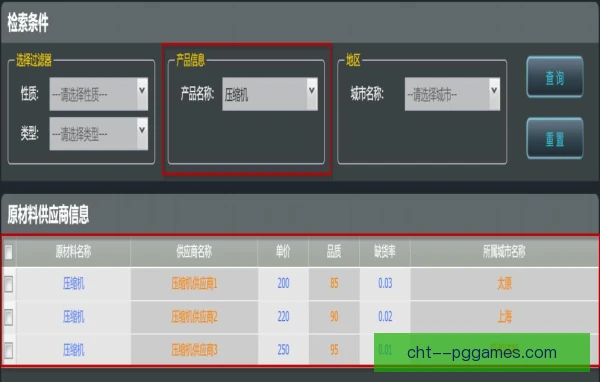
Task: Click the 品质 column header
Action: [334, 252]
